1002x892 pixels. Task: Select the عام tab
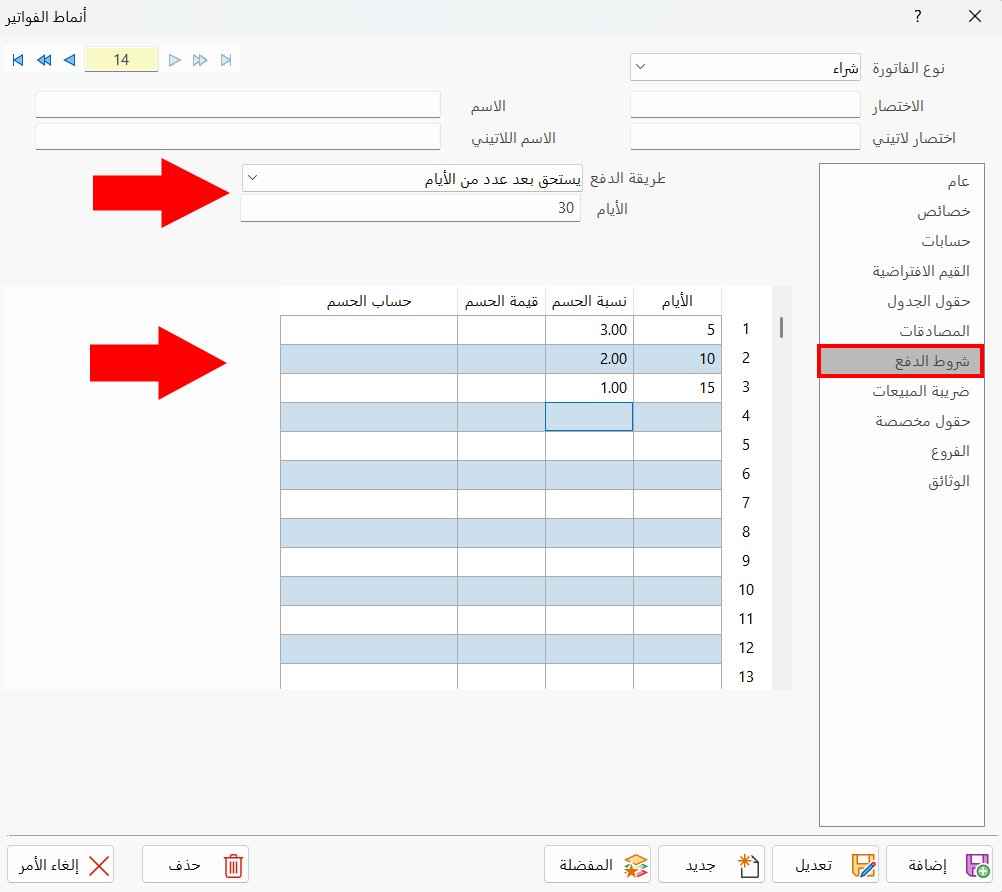[x=902, y=182]
